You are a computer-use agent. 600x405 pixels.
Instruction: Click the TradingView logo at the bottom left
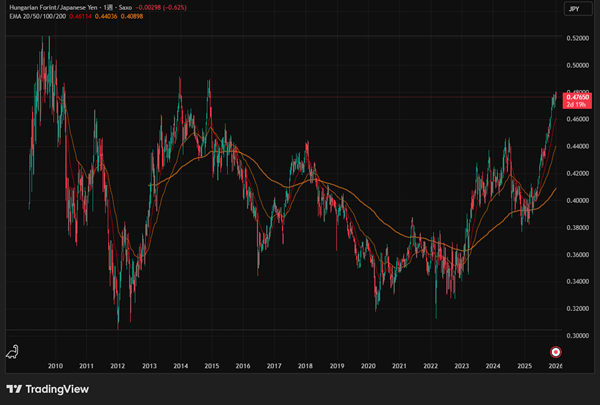pyautogui.click(x=48, y=388)
